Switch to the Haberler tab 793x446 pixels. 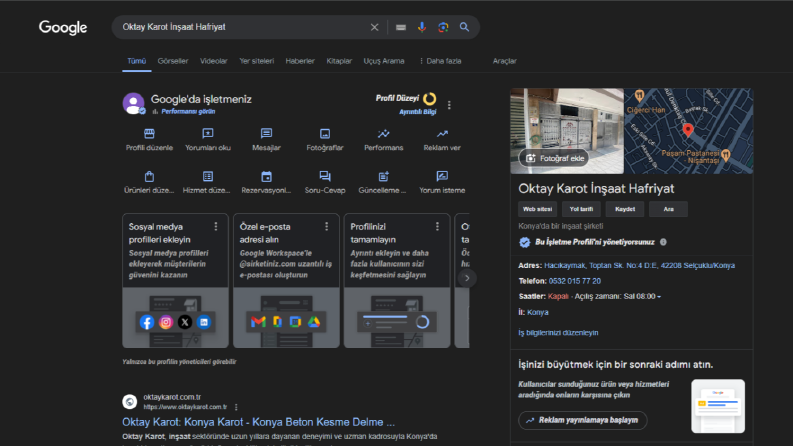[300, 61]
